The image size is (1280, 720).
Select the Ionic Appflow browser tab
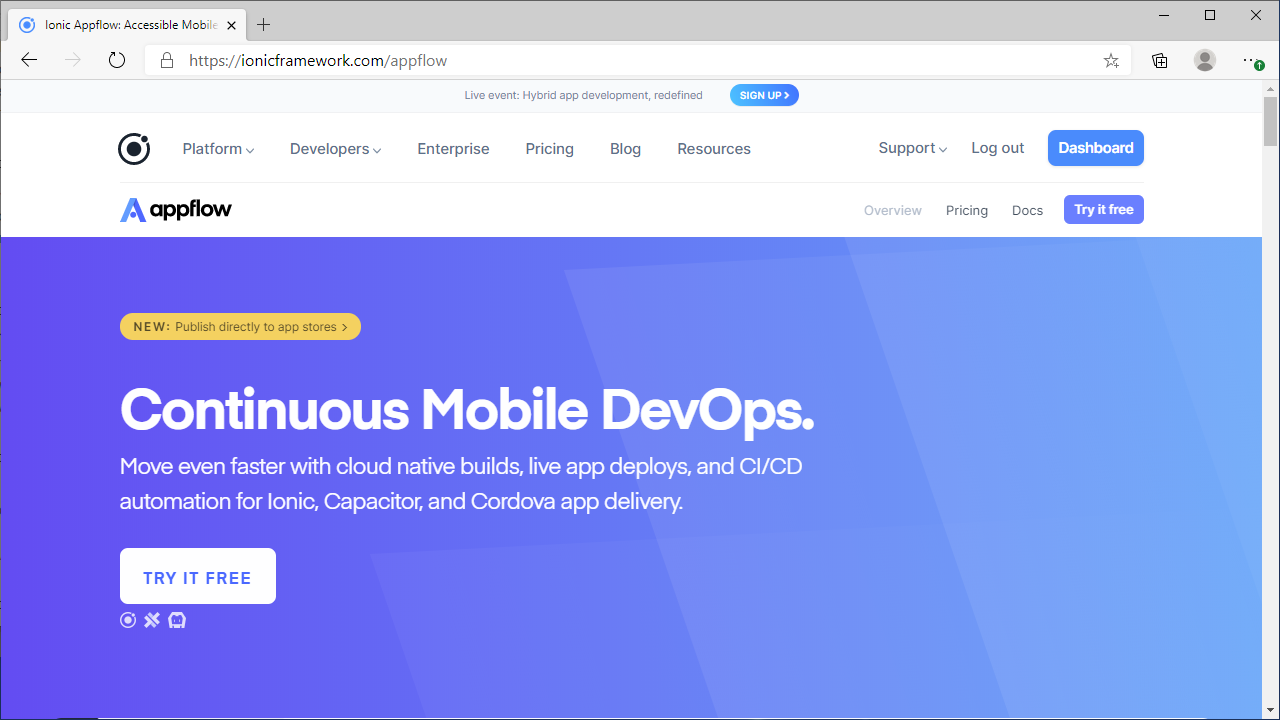(125, 25)
